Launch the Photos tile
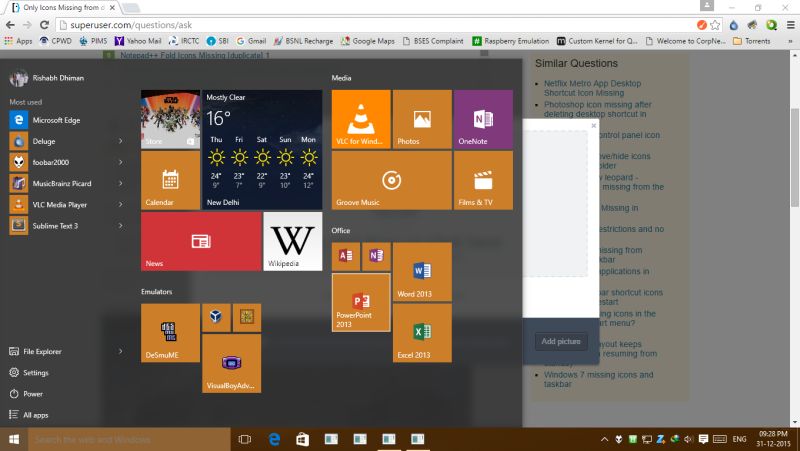This screenshot has height=451, width=800. click(422, 119)
